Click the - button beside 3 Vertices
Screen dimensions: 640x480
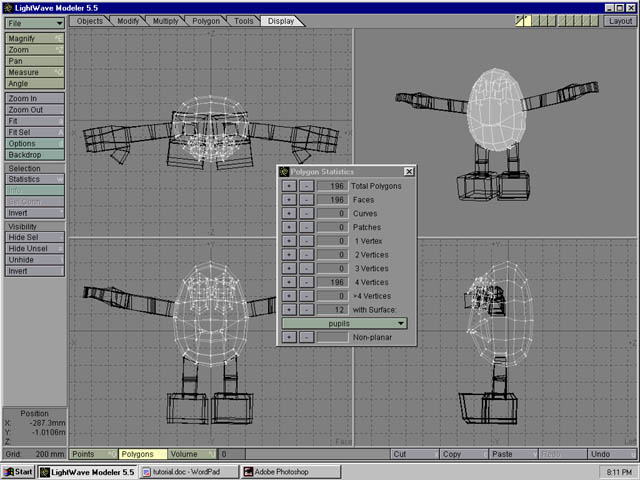point(307,269)
